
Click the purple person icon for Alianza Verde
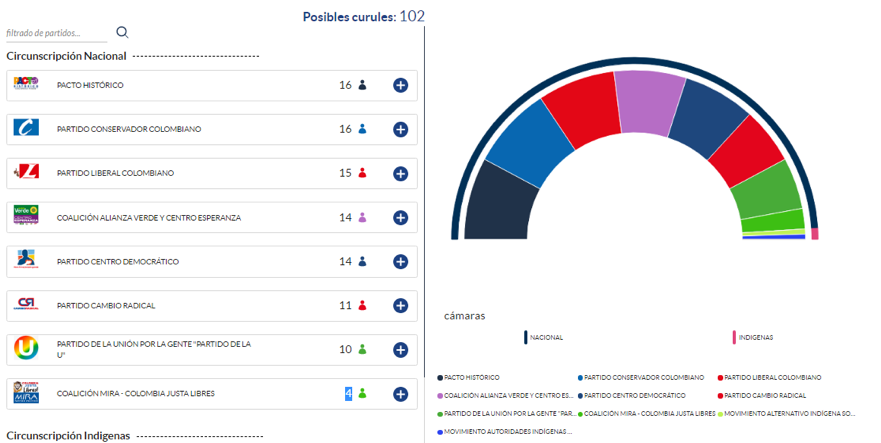coord(362,217)
